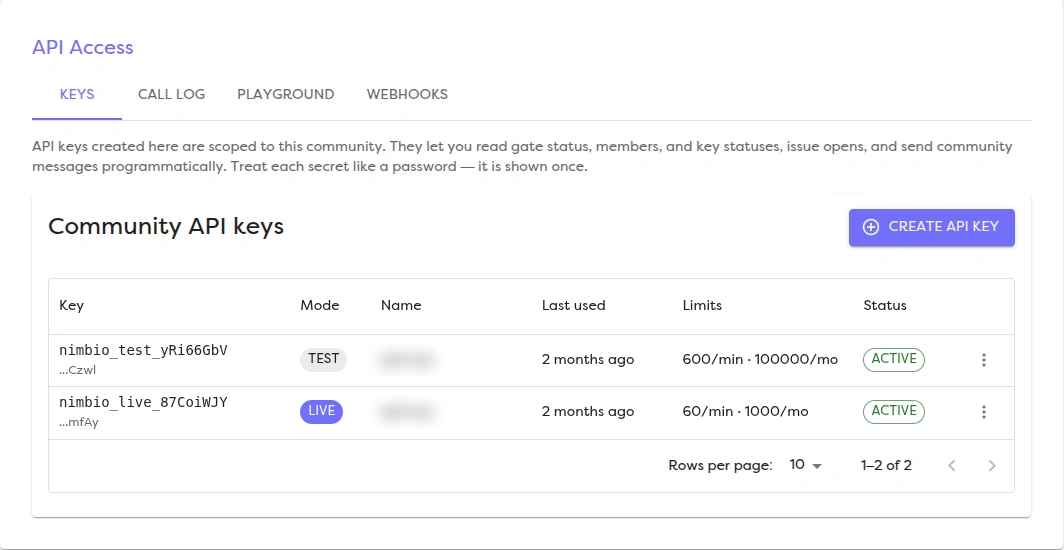Switch to the Call Log tab
Image resolution: width=1064 pixels, height=550 pixels.
click(172, 94)
